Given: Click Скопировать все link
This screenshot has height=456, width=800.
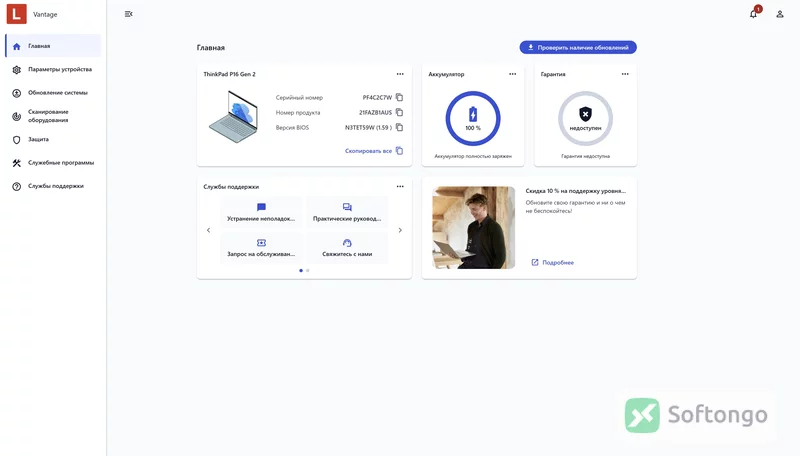Looking at the screenshot, I should 373,151.
